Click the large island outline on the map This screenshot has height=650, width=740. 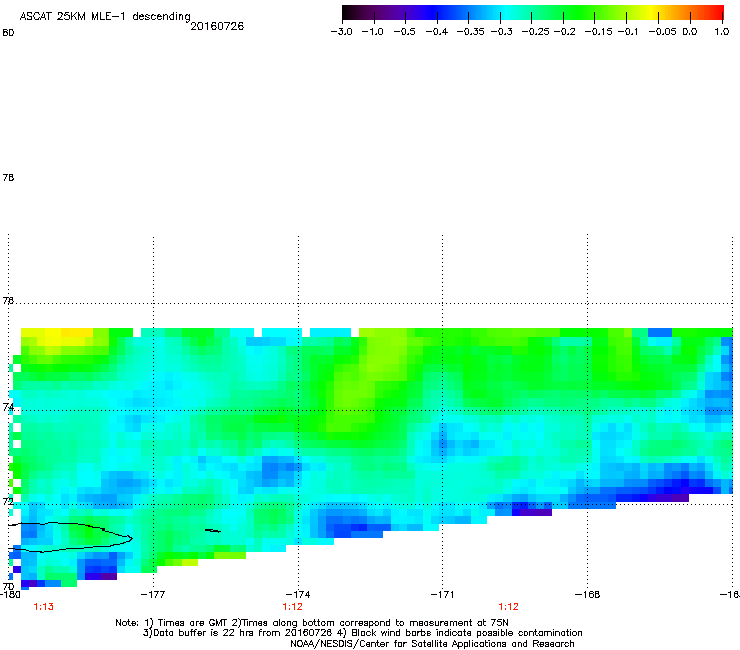(71, 537)
